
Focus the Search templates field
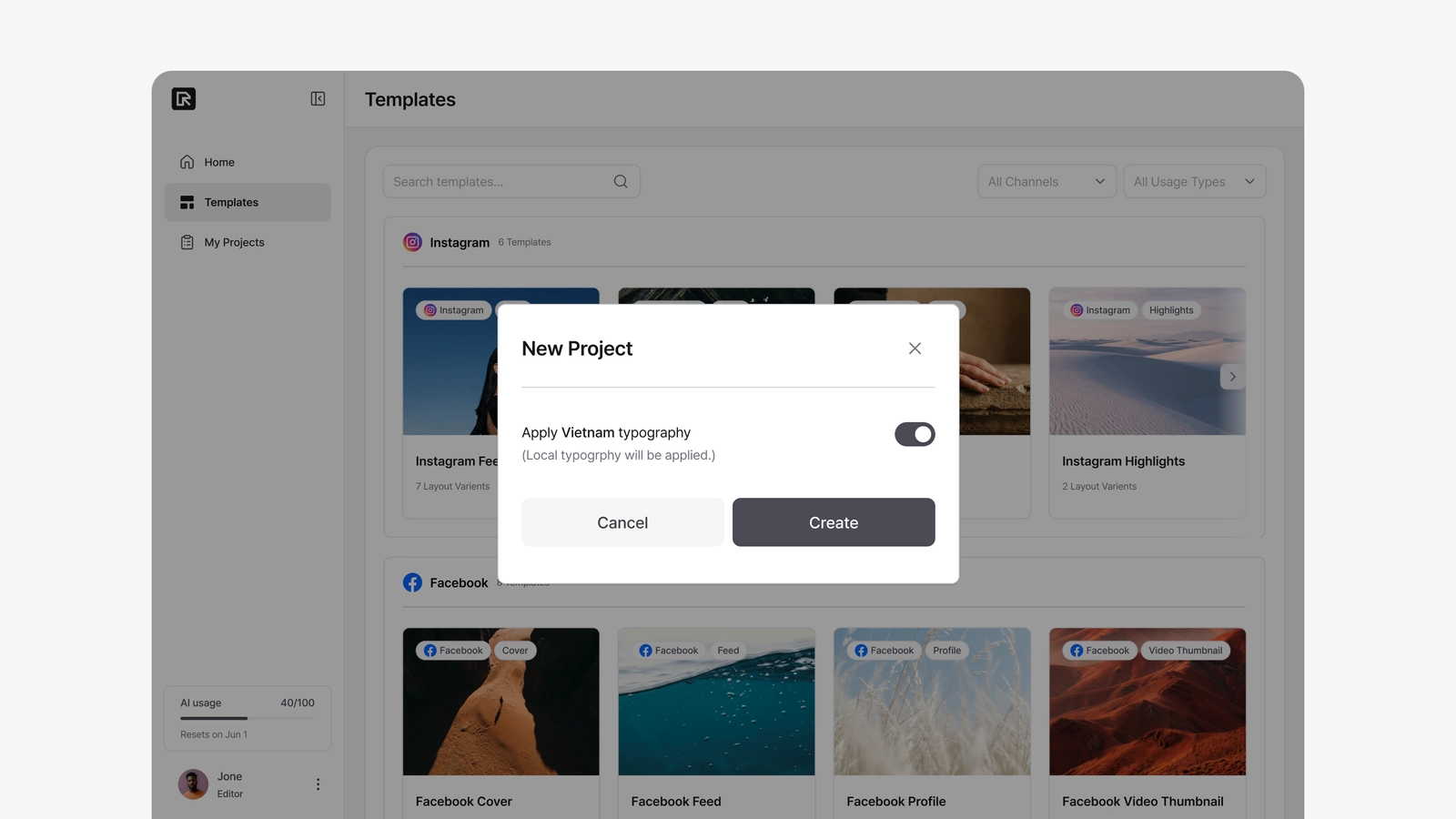(511, 181)
